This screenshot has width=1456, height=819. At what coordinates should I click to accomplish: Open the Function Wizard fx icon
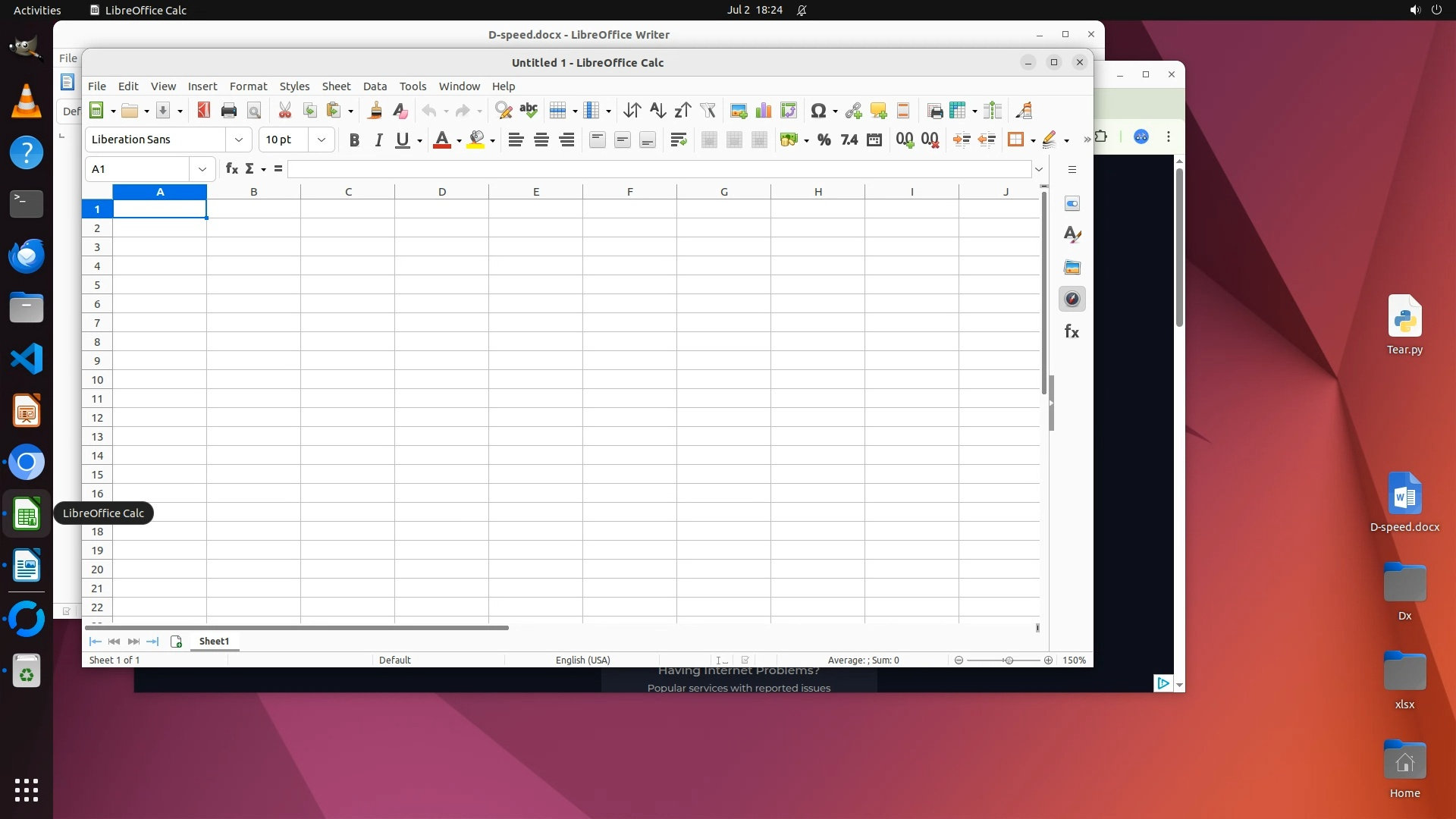click(232, 168)
